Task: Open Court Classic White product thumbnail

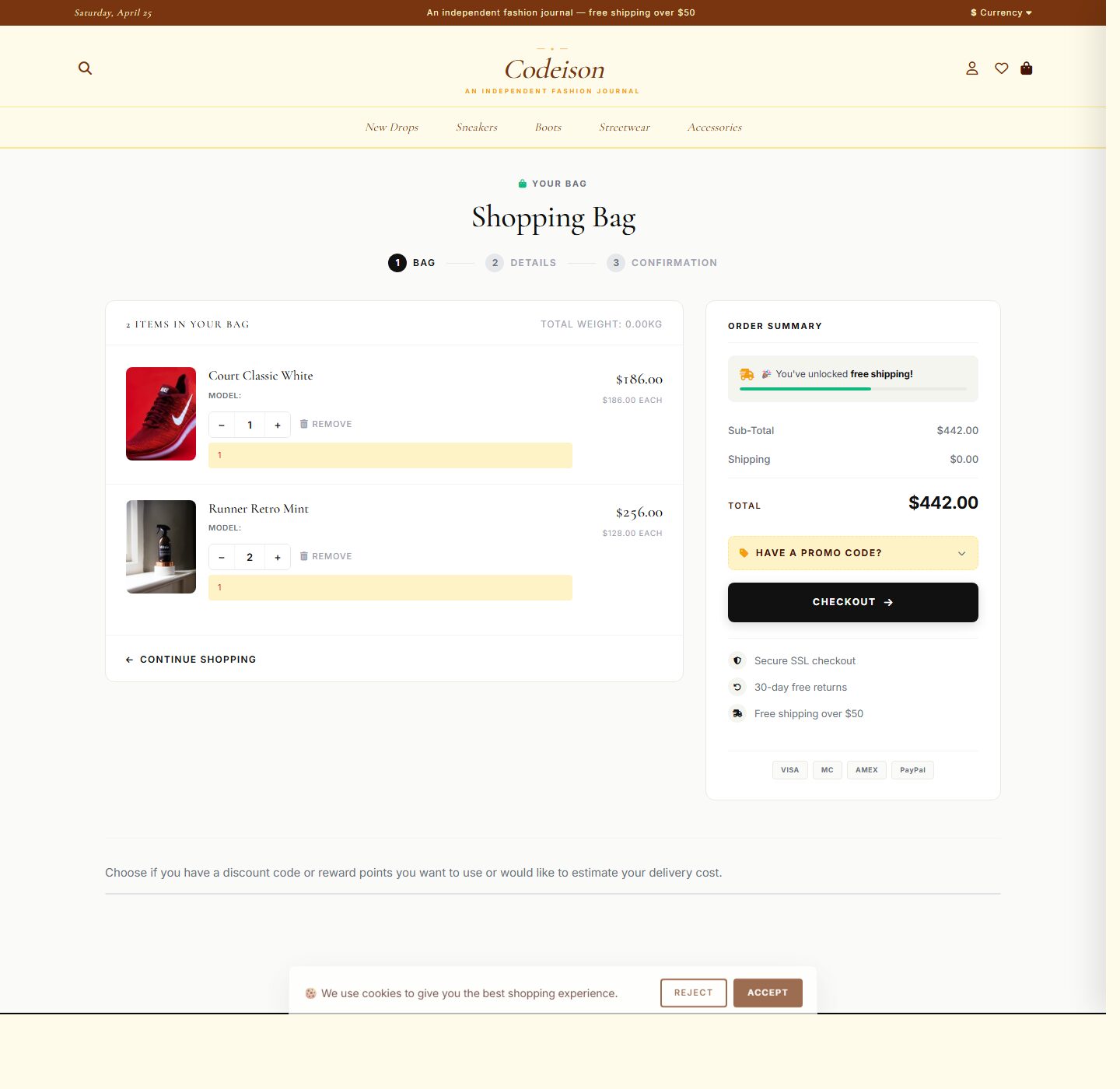Action: click(x=161, y=414)
